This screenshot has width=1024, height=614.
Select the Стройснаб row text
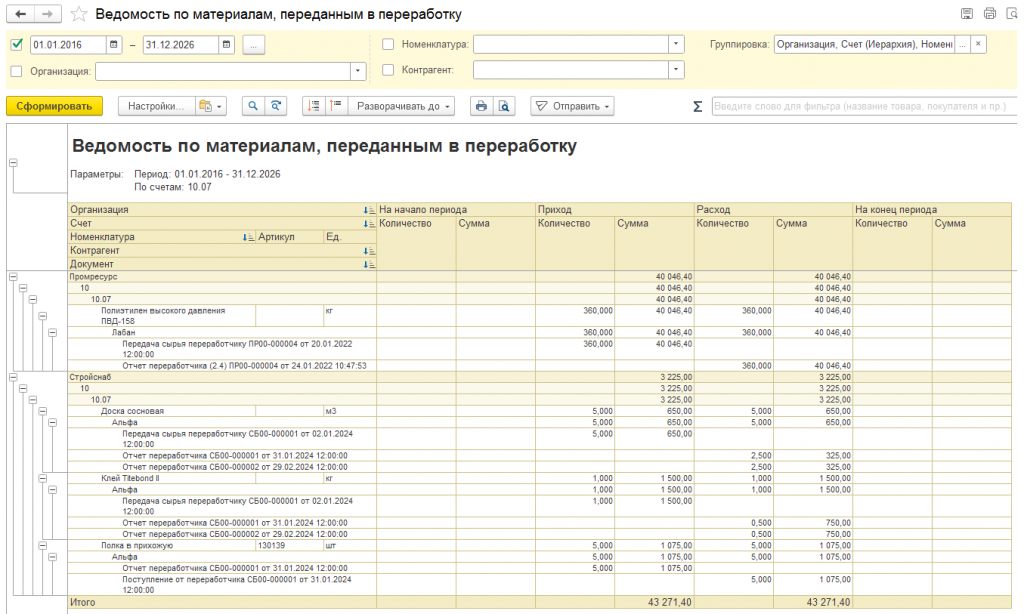(x=90, y=378)
